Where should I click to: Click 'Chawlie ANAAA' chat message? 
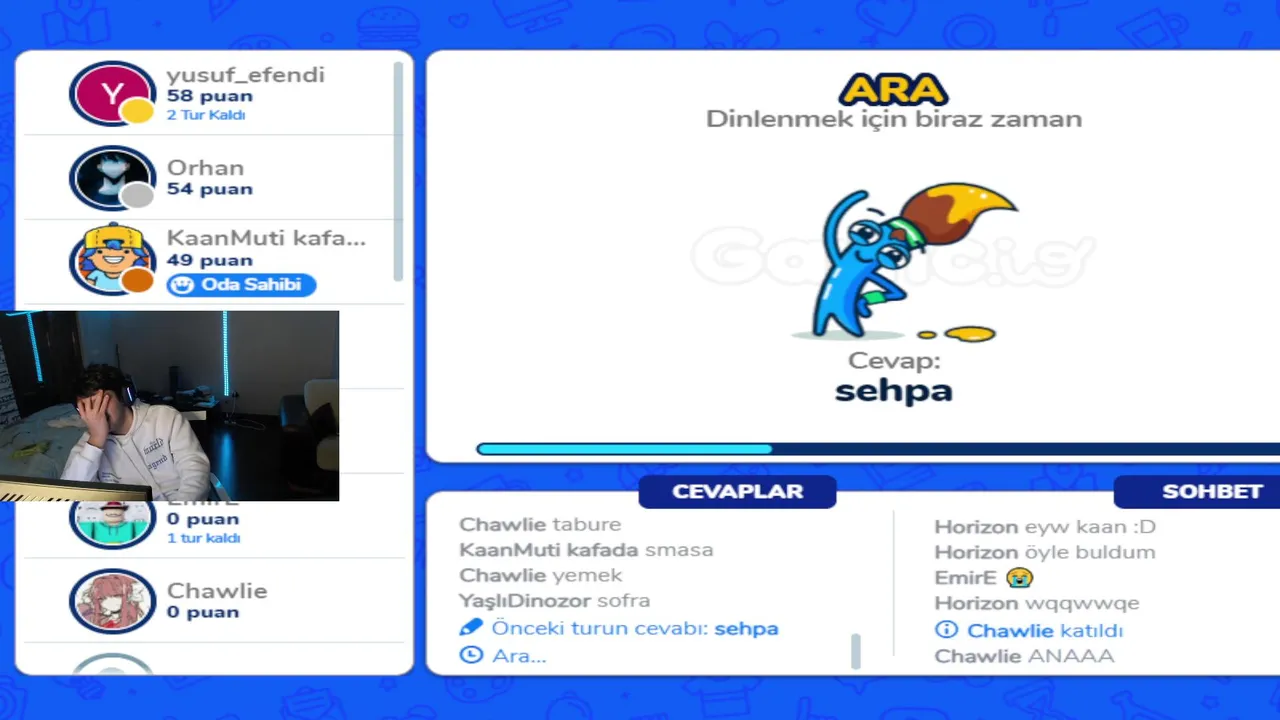tap(1024, 656)
